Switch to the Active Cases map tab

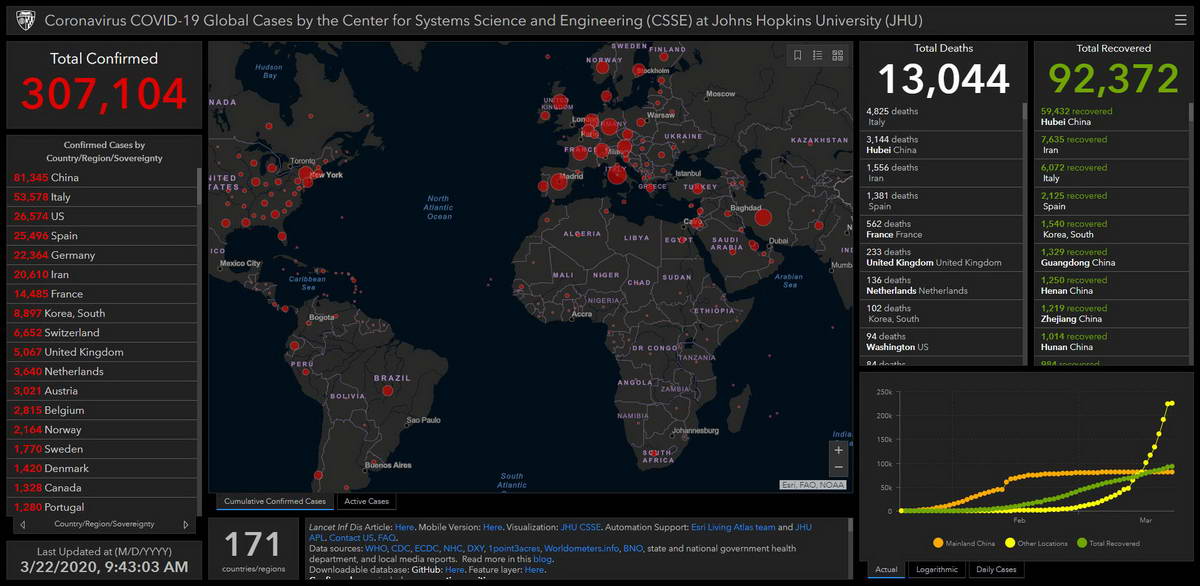(x=366, y=501)
